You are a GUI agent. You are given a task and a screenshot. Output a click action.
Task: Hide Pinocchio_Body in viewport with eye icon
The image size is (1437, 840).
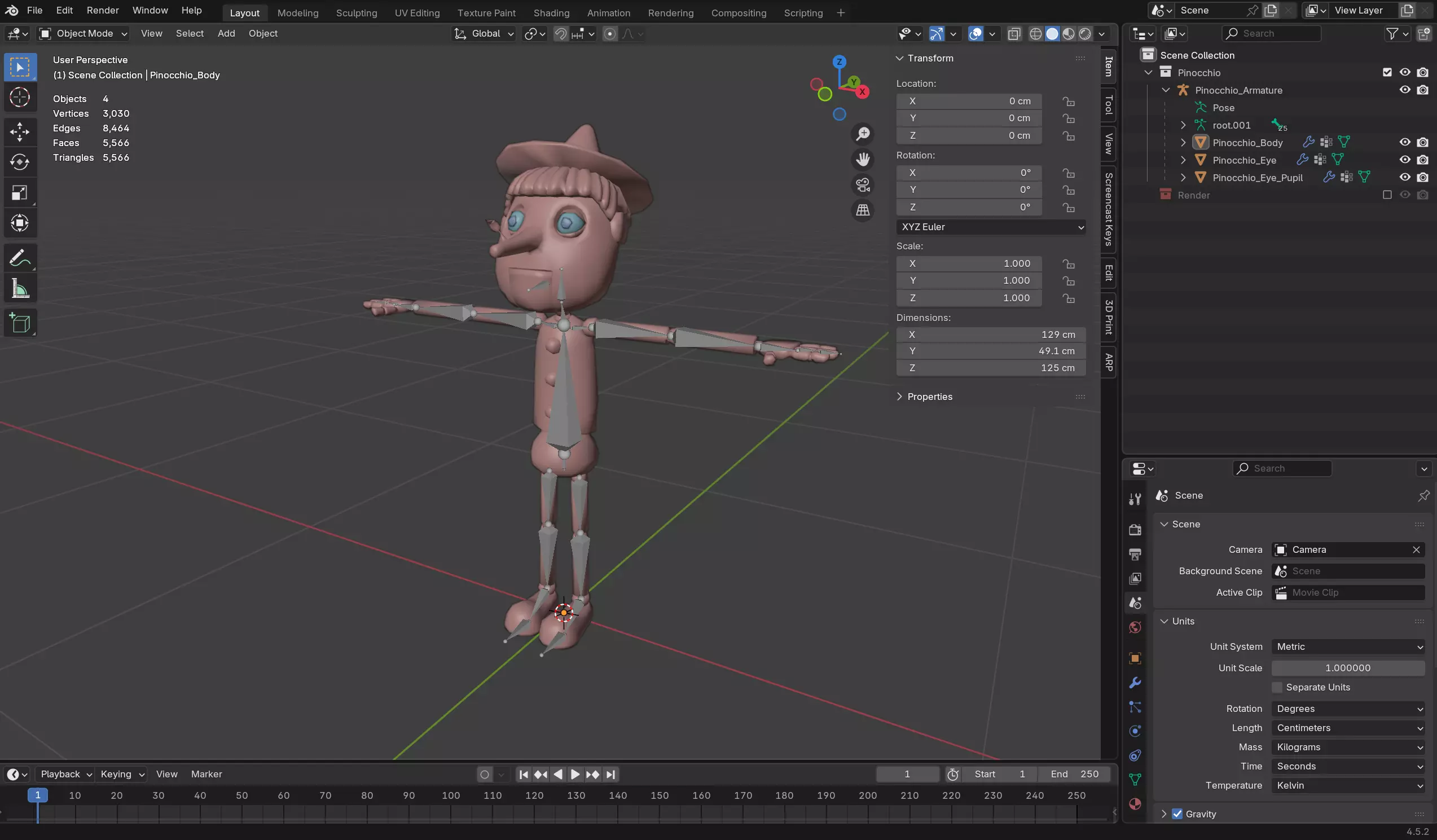click(1404, 143)
